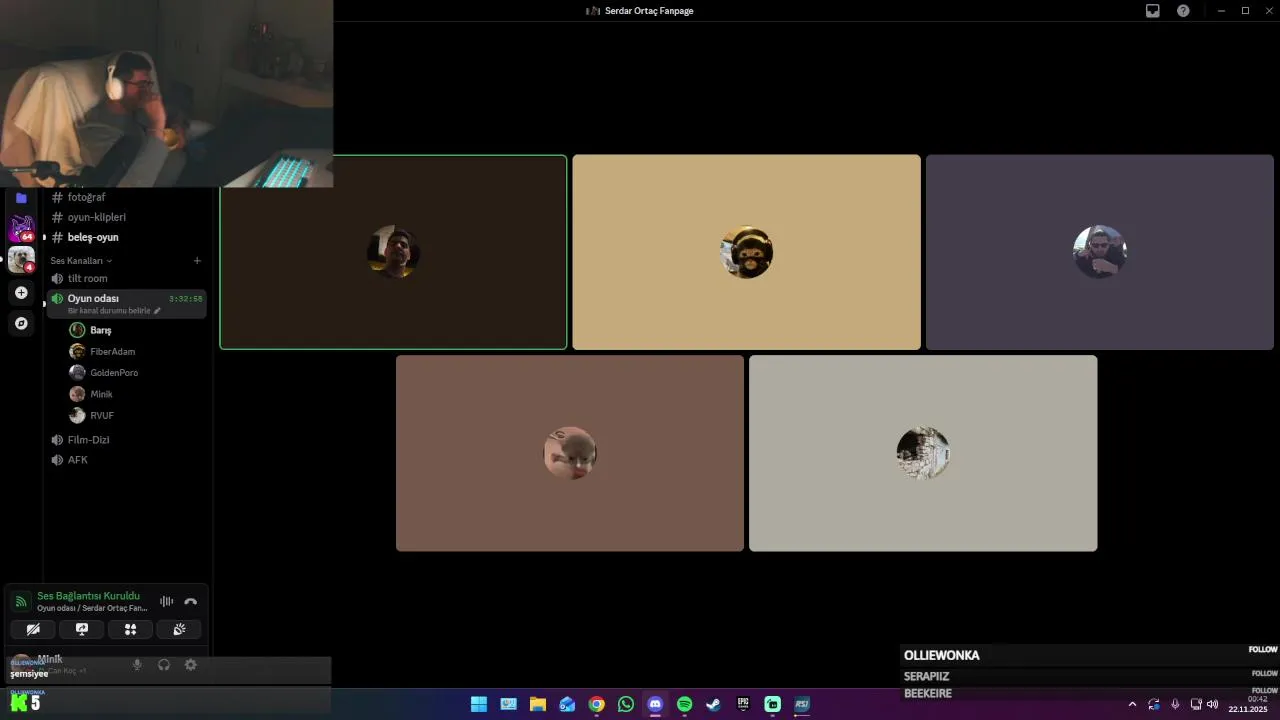Image resolution: width=1280 pixels, height=720 pixels.
Task: Open the soundboard button
Action: coord(179,629)
